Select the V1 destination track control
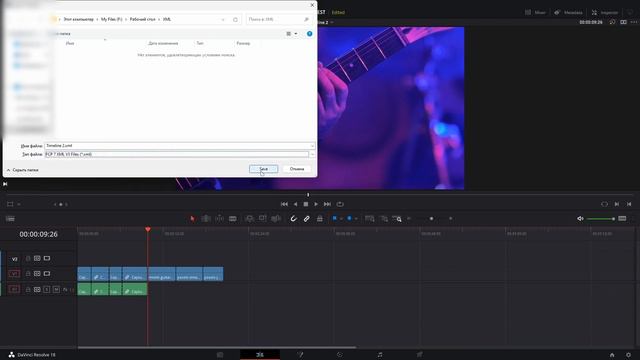 pyautogui.click(x=14, y=273)
